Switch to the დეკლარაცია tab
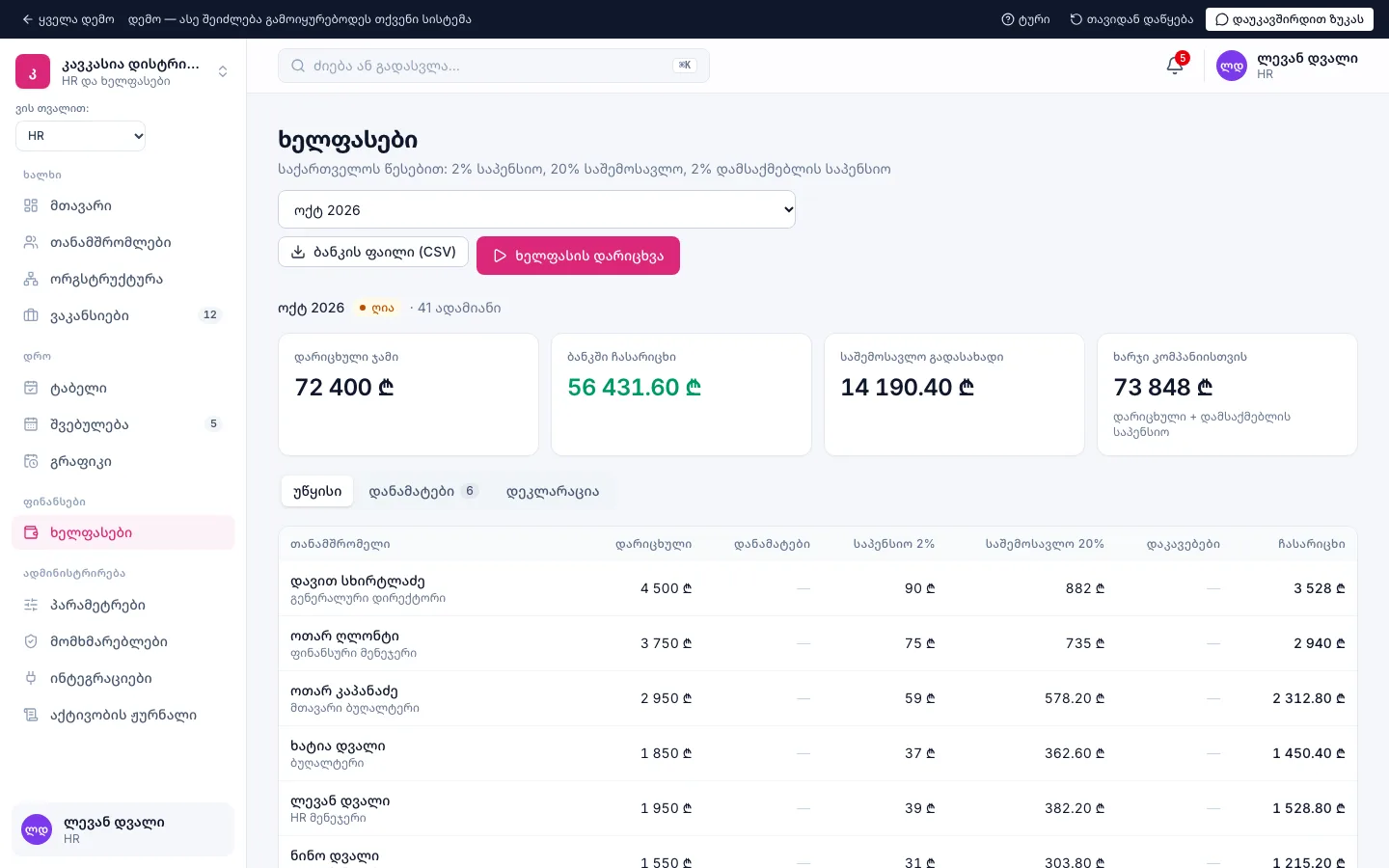 point(553,491)
